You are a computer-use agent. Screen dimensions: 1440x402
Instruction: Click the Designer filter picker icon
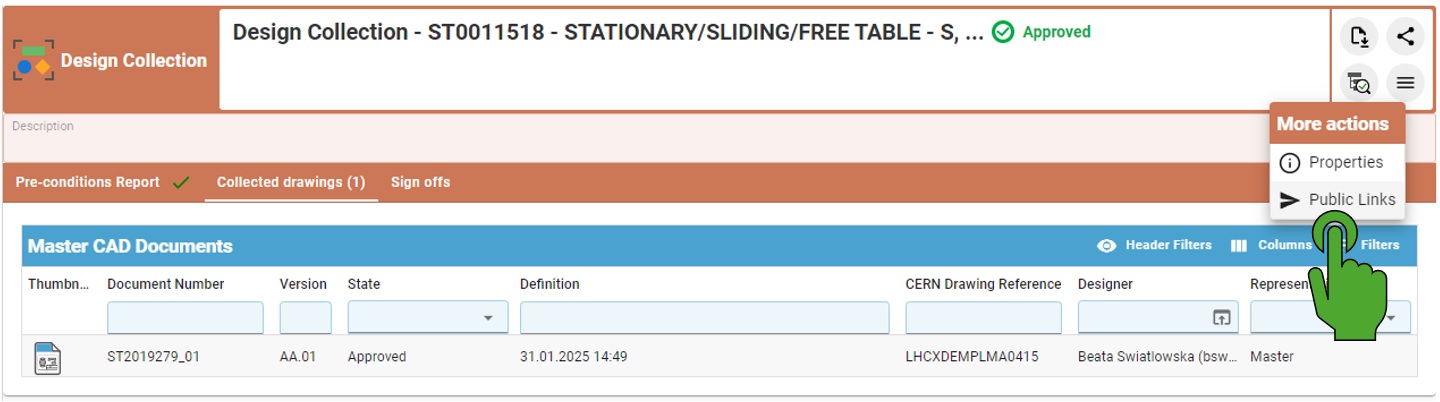[1221, 318]
